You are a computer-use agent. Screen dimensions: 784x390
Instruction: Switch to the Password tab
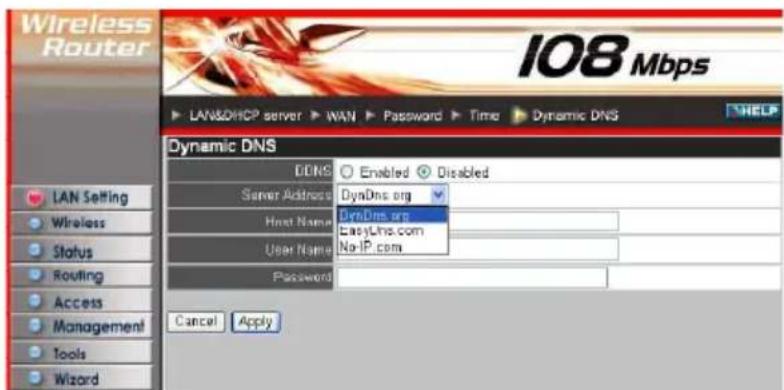(x=412, y=116)
